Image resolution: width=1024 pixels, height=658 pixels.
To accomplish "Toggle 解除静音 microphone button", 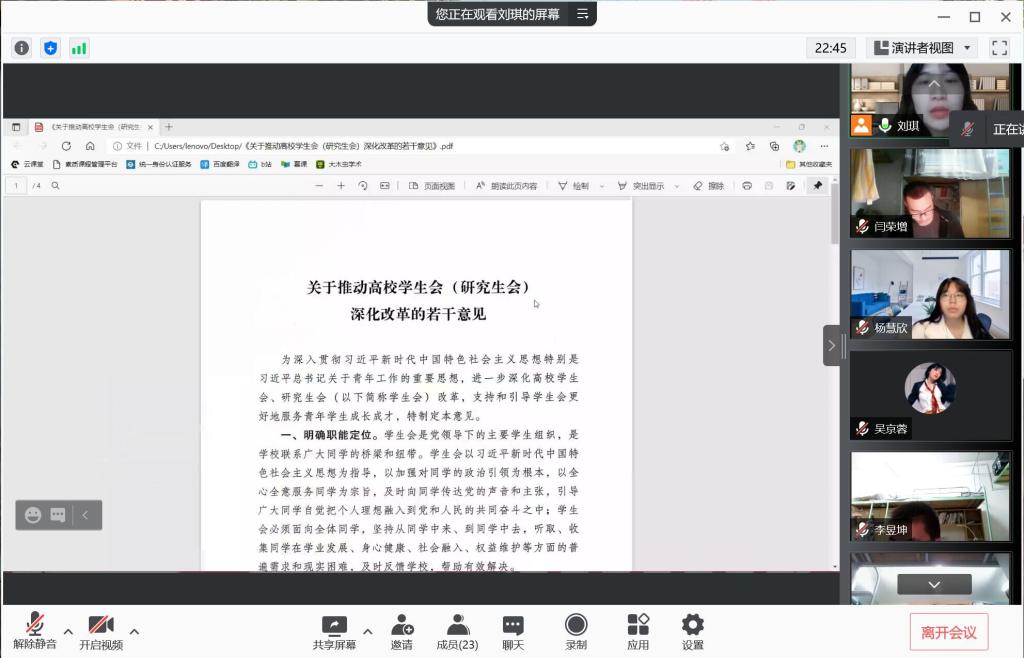I will [35, 632].
